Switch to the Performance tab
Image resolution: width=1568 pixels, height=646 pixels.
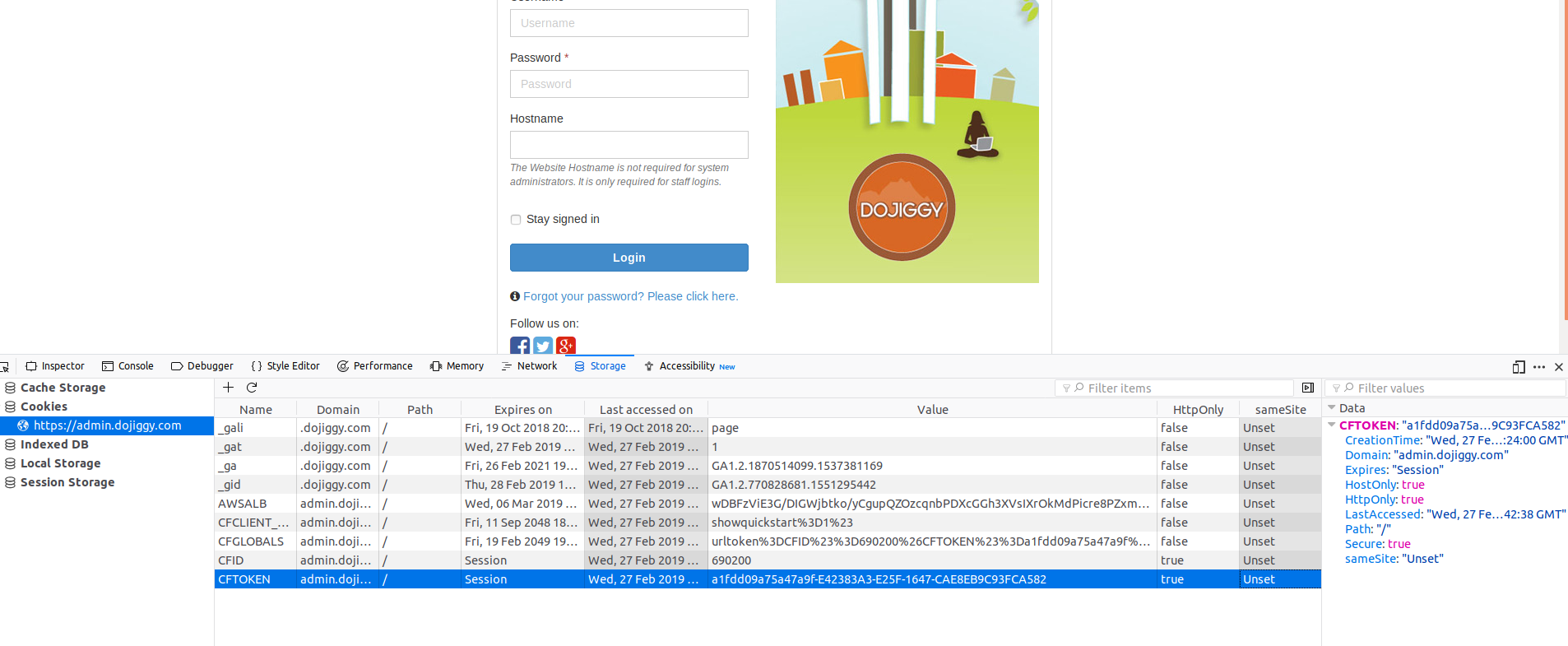(x=375, y=366)
